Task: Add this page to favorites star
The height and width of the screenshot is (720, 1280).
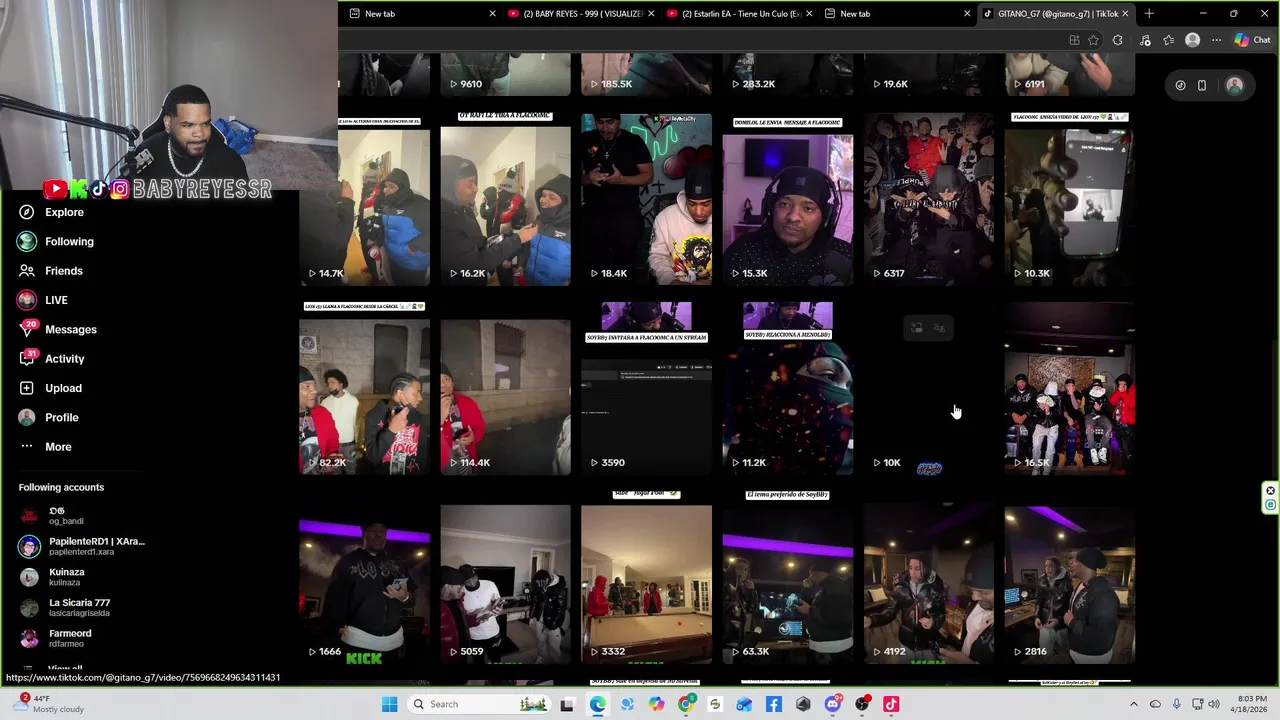Action: pos(1093,40)
